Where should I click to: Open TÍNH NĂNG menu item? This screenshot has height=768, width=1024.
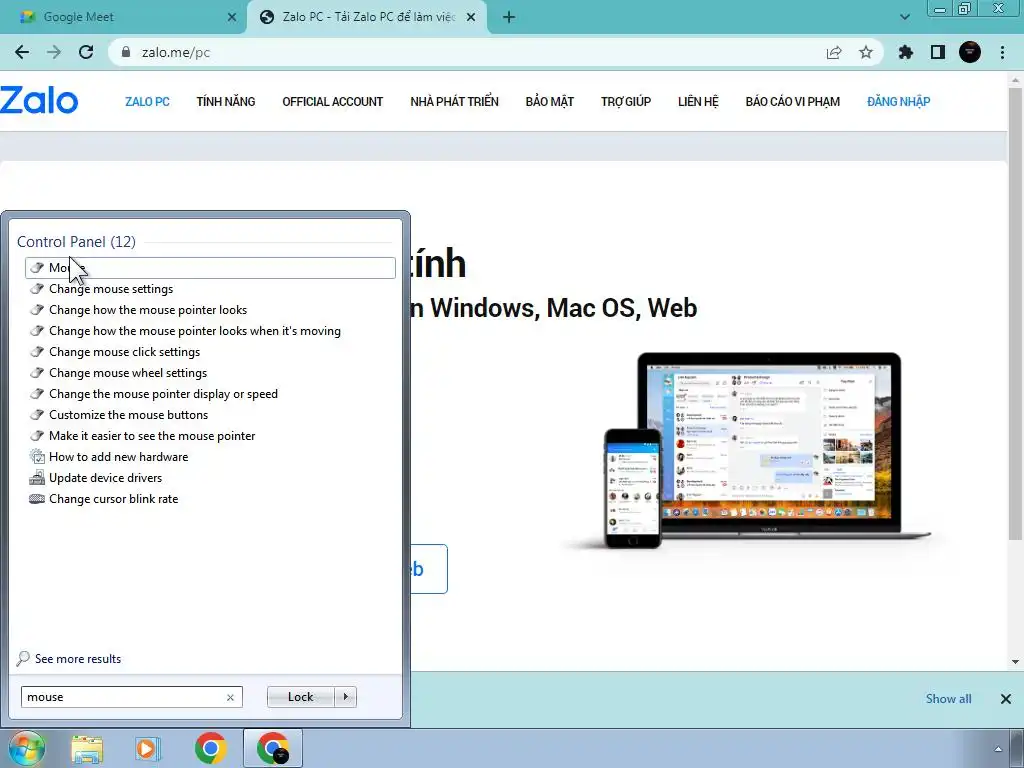coord(225,102)
